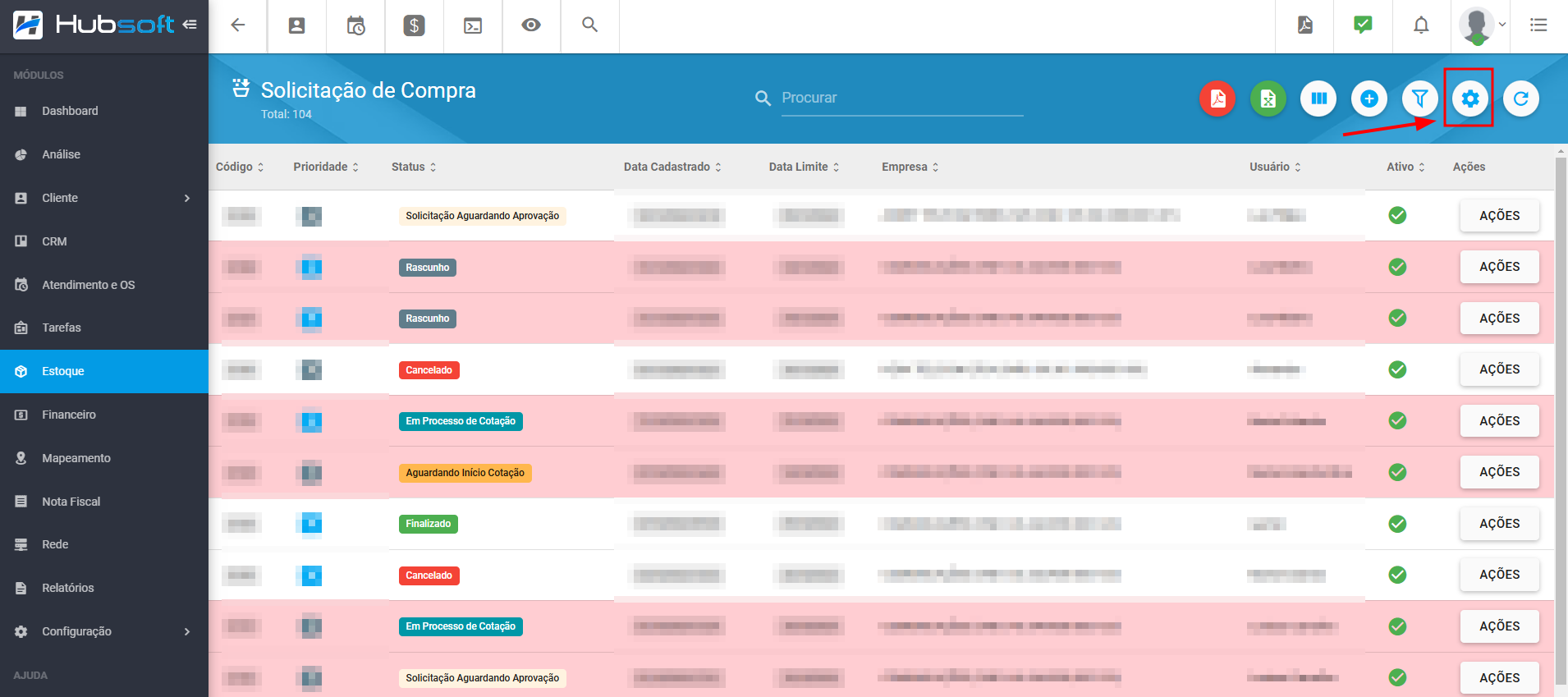Open AÇÕES for first Em Processo de Cotação row
Image resolution: width=1568 pixels, height=697 pixels.
click(x=1499, y=421)
